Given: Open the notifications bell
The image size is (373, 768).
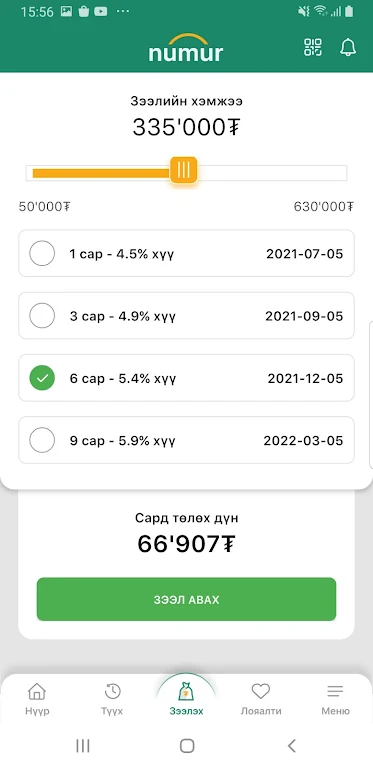Looking at the screenshot, I should [348, 48].
